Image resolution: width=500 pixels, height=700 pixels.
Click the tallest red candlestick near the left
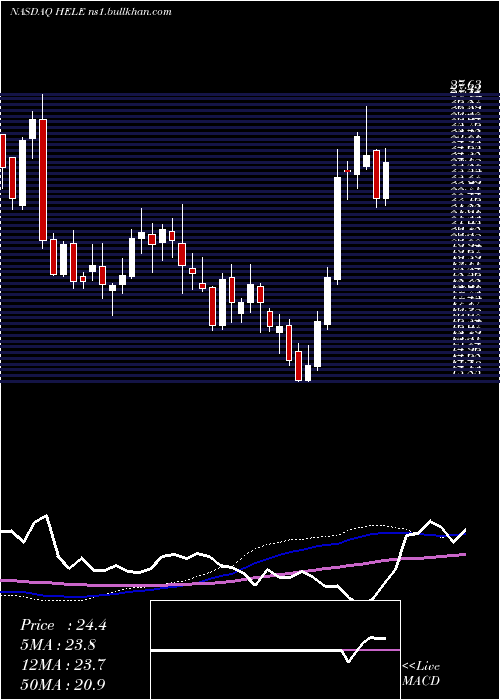pyautogui.click(x=43, y=179)
